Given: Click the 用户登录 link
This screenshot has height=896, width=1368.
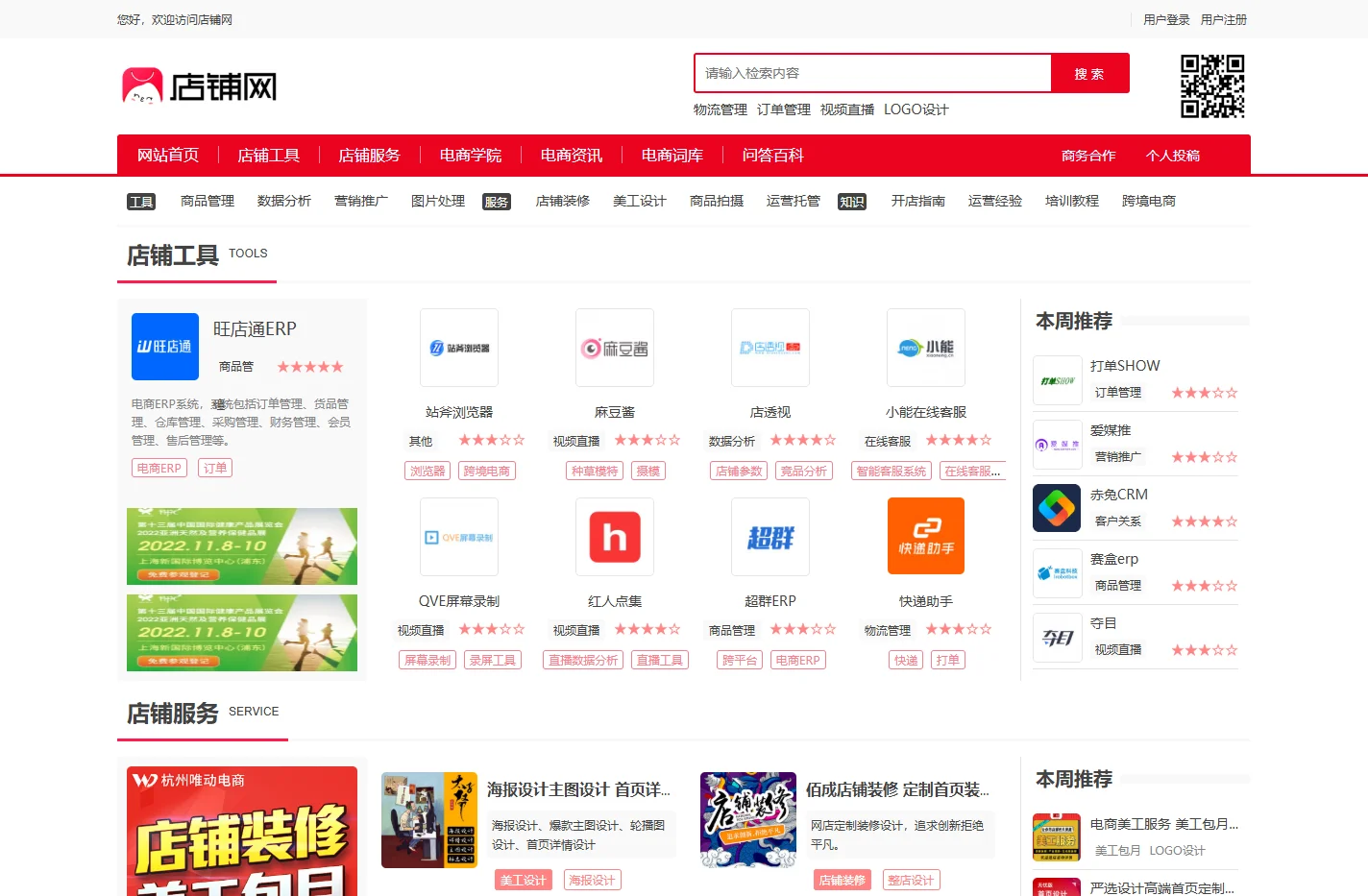Looking at the screenshot, I should coord(1166,19).
